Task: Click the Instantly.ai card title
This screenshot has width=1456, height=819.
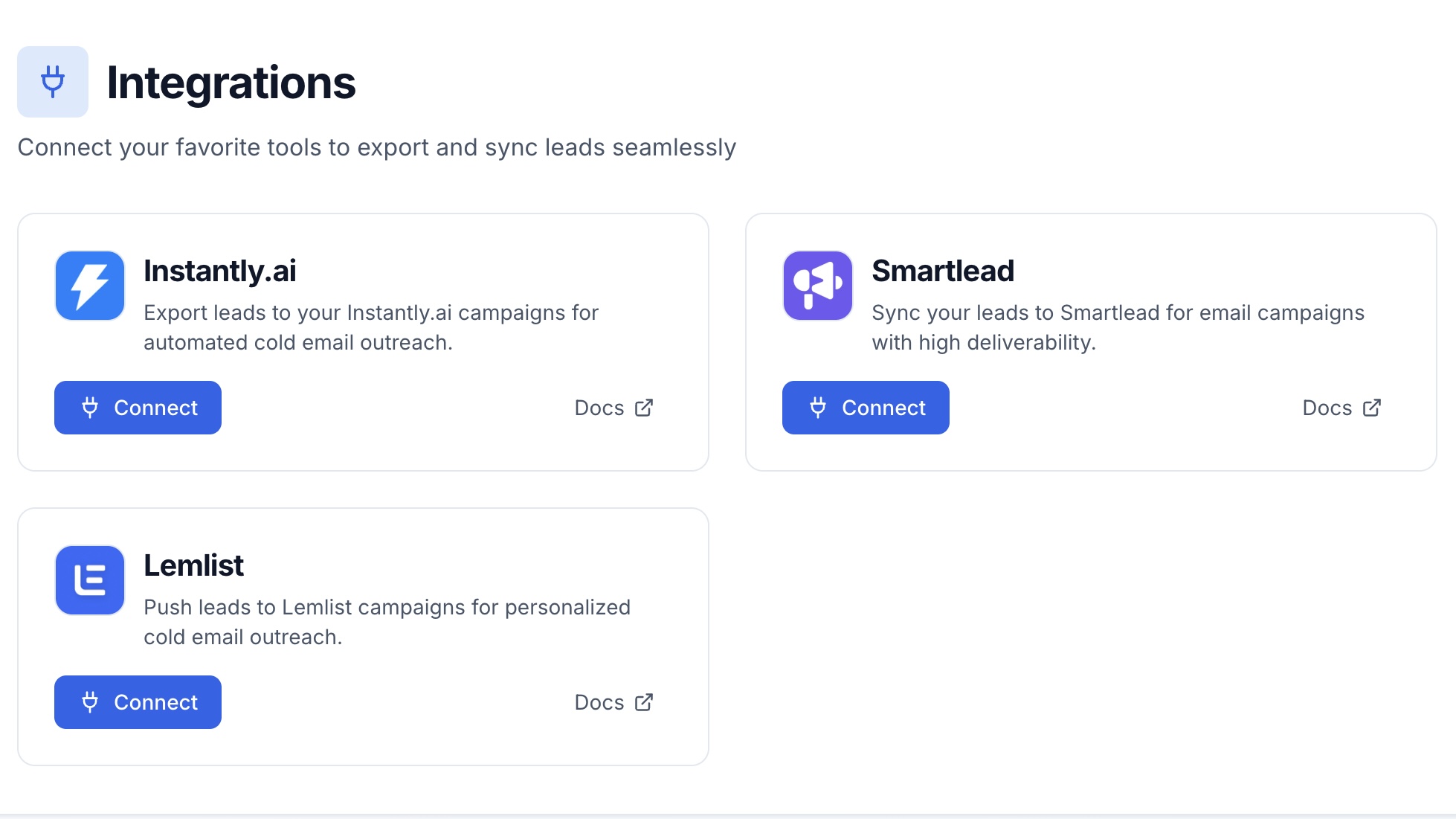Action: tap(220, 271)
